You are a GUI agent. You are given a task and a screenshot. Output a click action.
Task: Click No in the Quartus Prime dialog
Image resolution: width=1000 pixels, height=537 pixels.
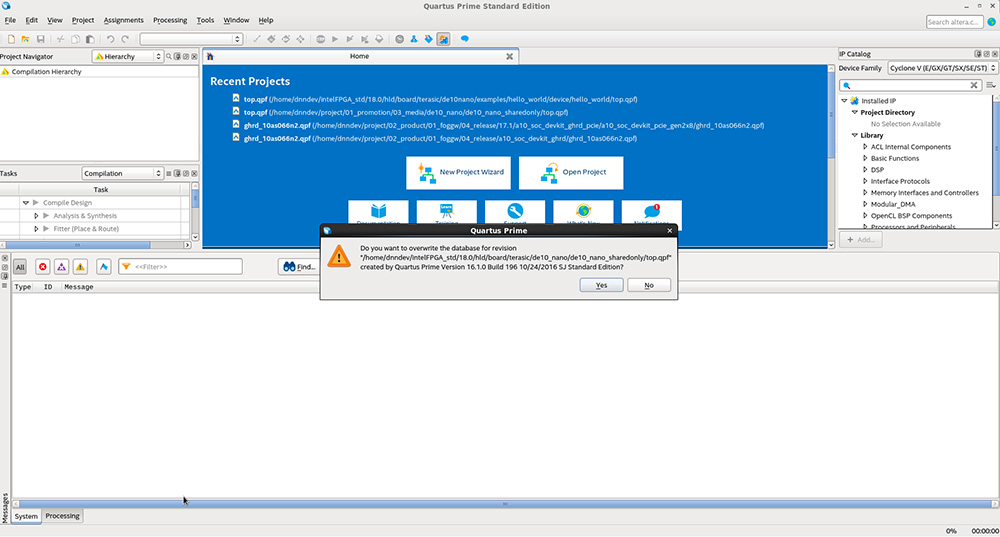pos(649,285)
